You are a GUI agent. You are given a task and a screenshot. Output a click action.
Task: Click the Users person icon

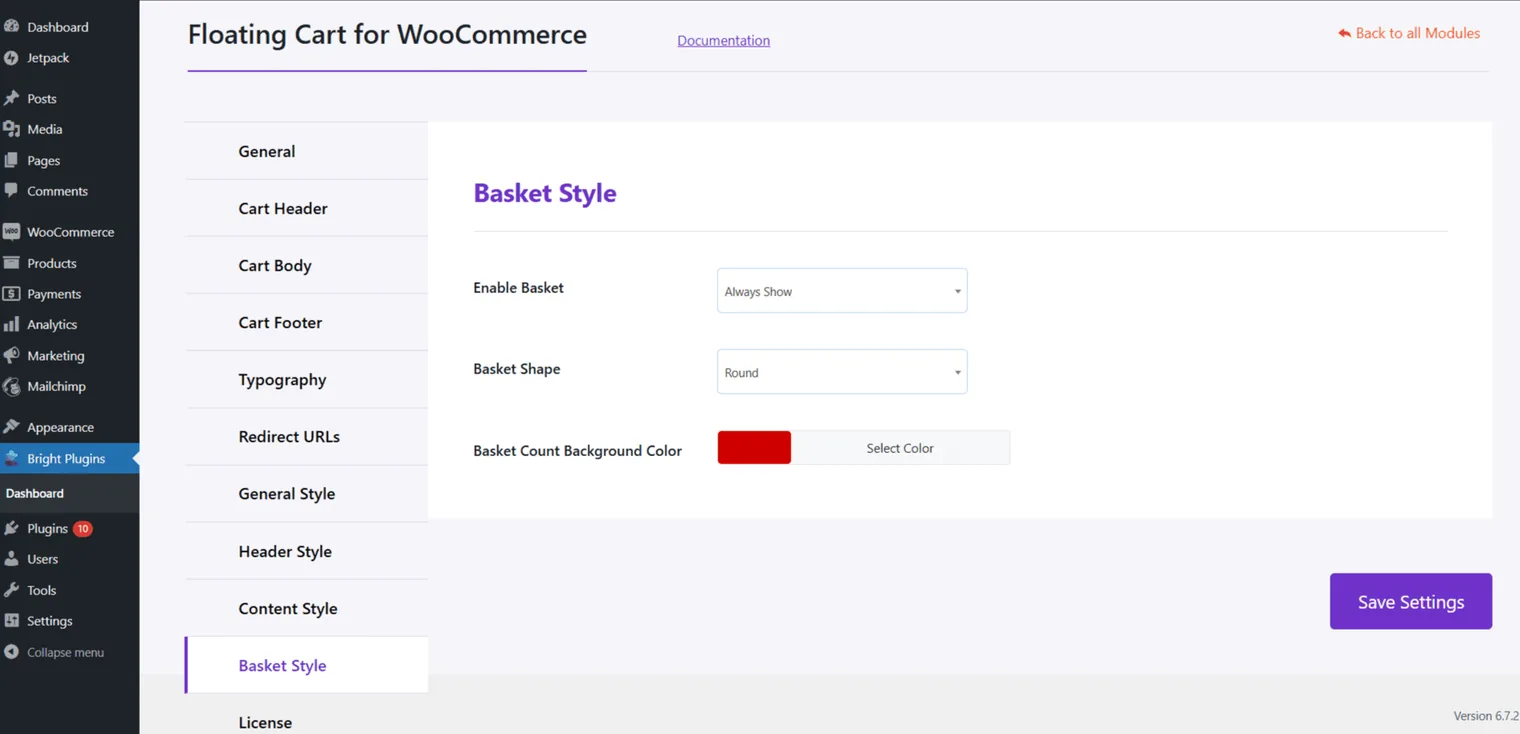tap(12, 559)
